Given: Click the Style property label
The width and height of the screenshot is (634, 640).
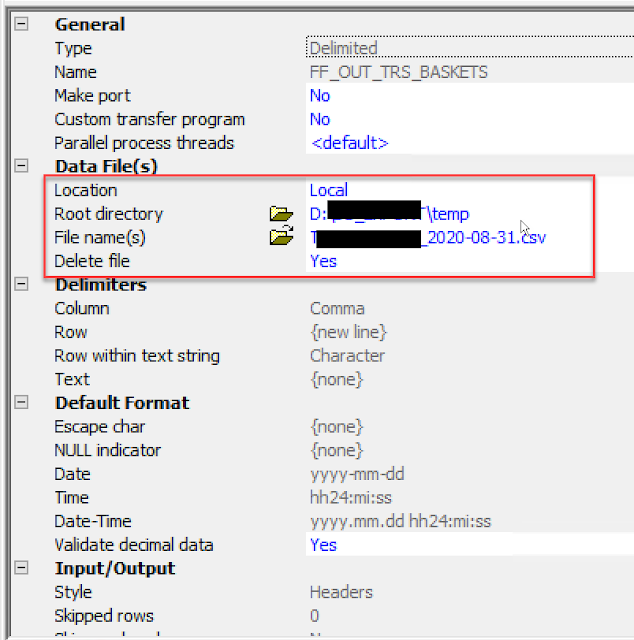Looking at the screenshot, I should tap(73, 592).
